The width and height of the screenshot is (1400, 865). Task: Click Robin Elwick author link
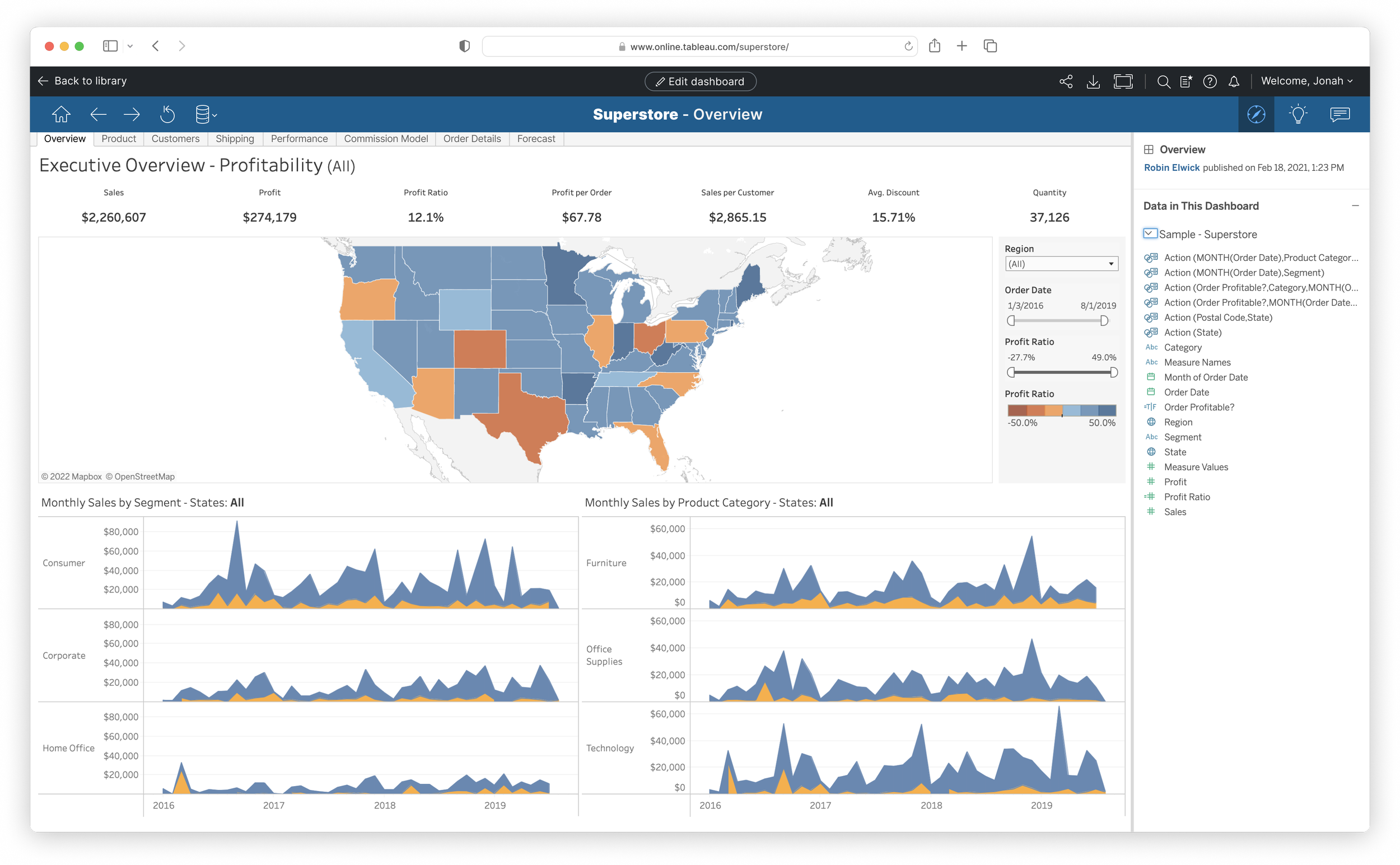pyautogui.click(x=1171, y=167)
